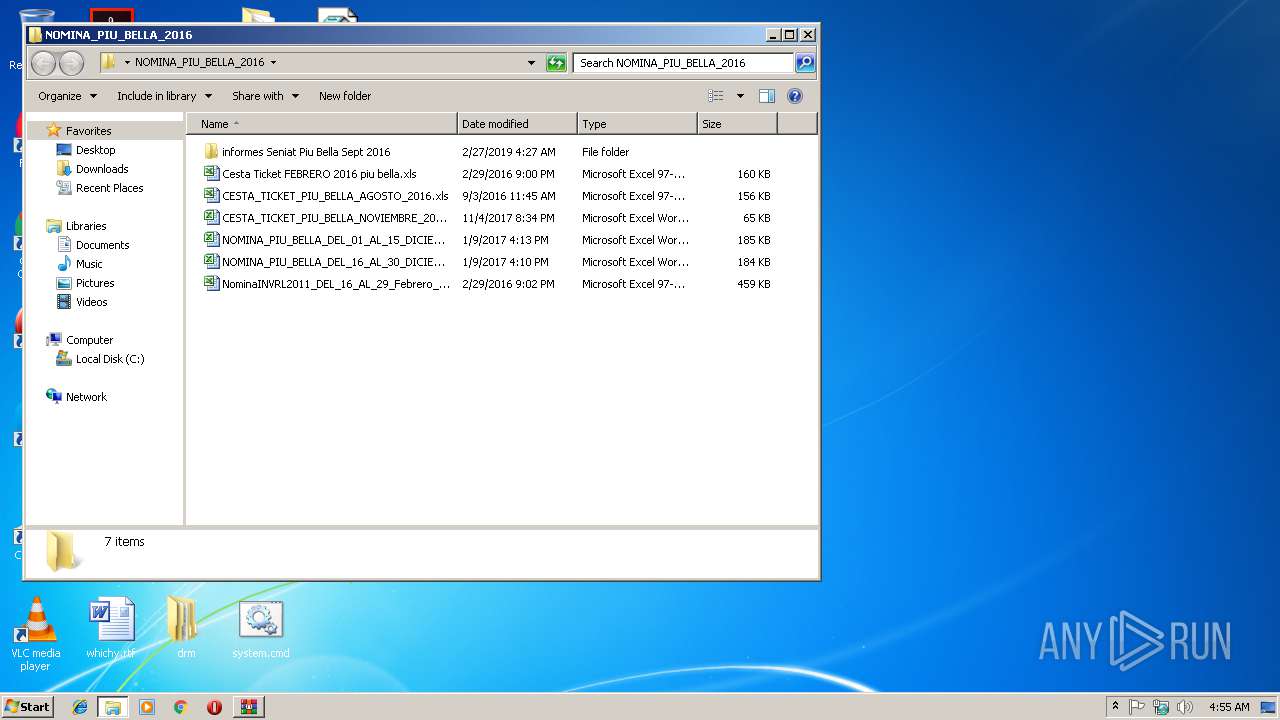
Task: Open the view options dropdown arrow
Action: pos(740,96)
